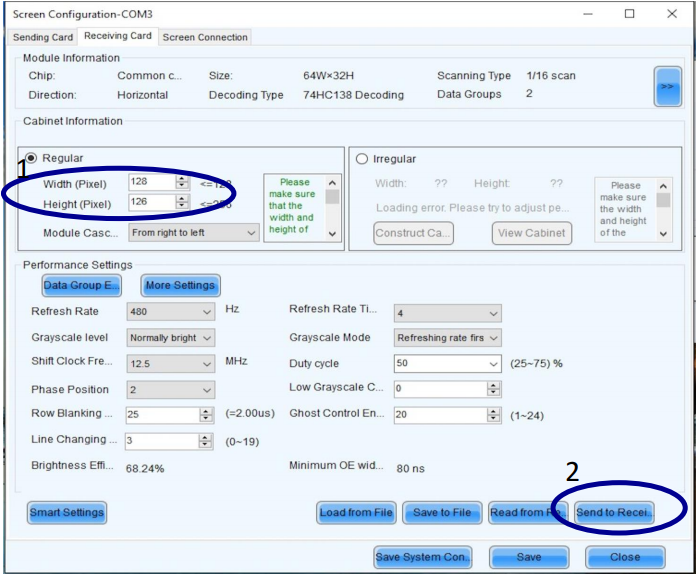Image resolution: width=698 pixels, height=574 pixels.
Task: Click the Ghost Control Ending value field
Action: tap(441, 415)
